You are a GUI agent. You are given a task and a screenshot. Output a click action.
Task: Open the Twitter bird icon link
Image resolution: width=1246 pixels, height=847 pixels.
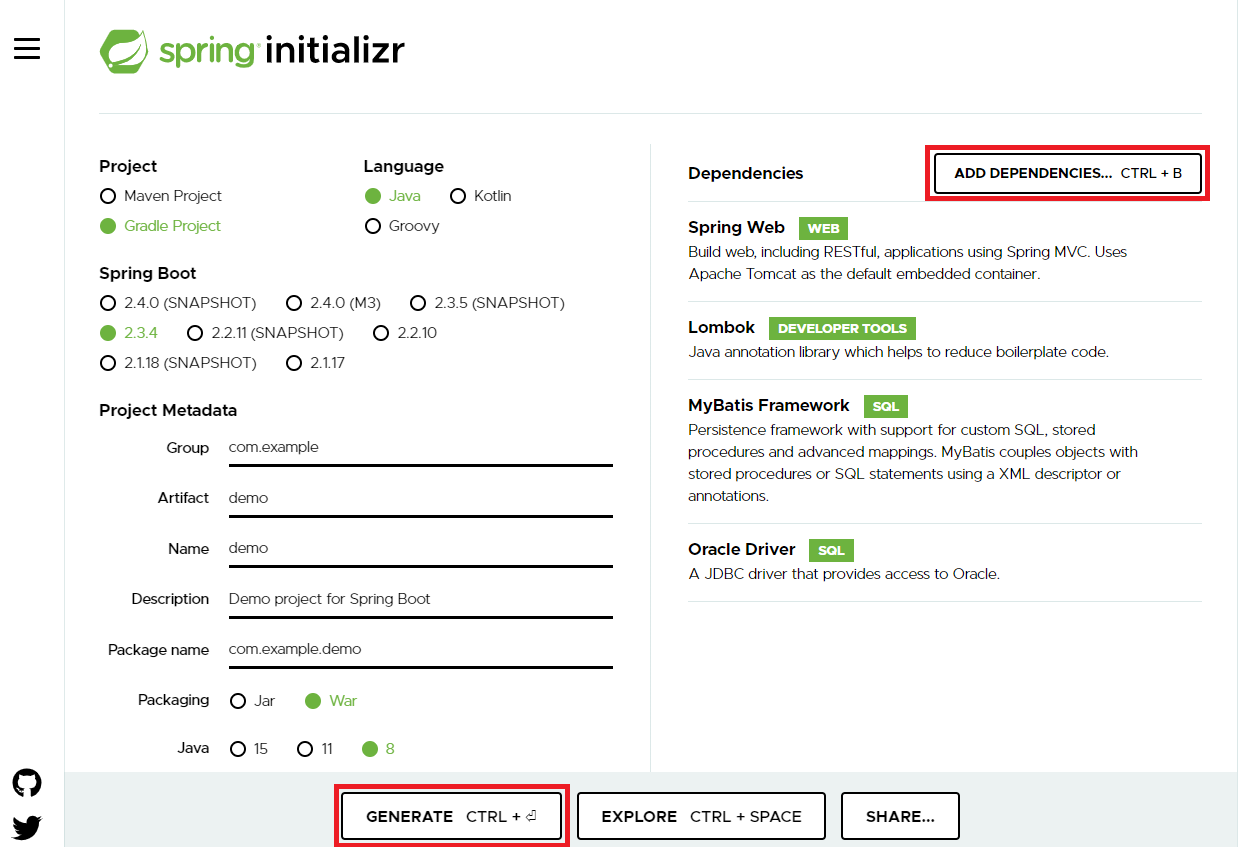(x=27, y=827)
